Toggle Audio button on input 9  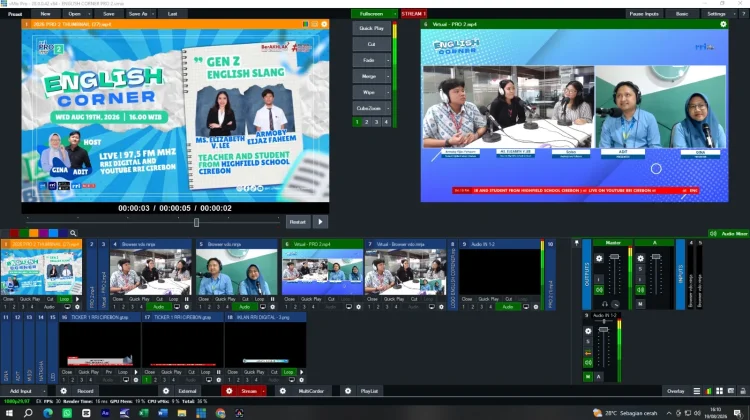[507, 307]
